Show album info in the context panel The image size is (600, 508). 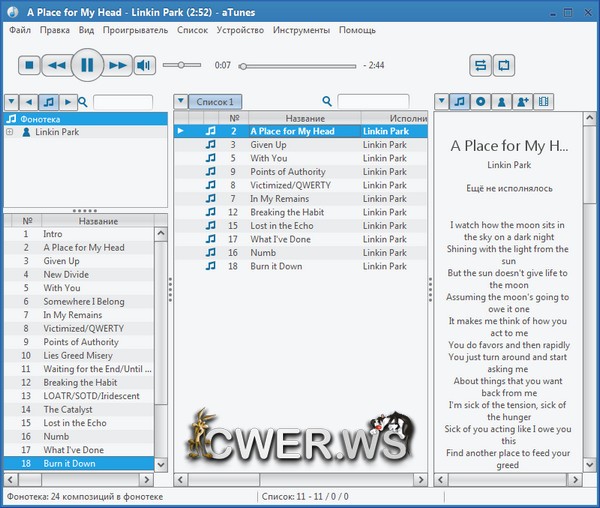(x=480, y=101)
